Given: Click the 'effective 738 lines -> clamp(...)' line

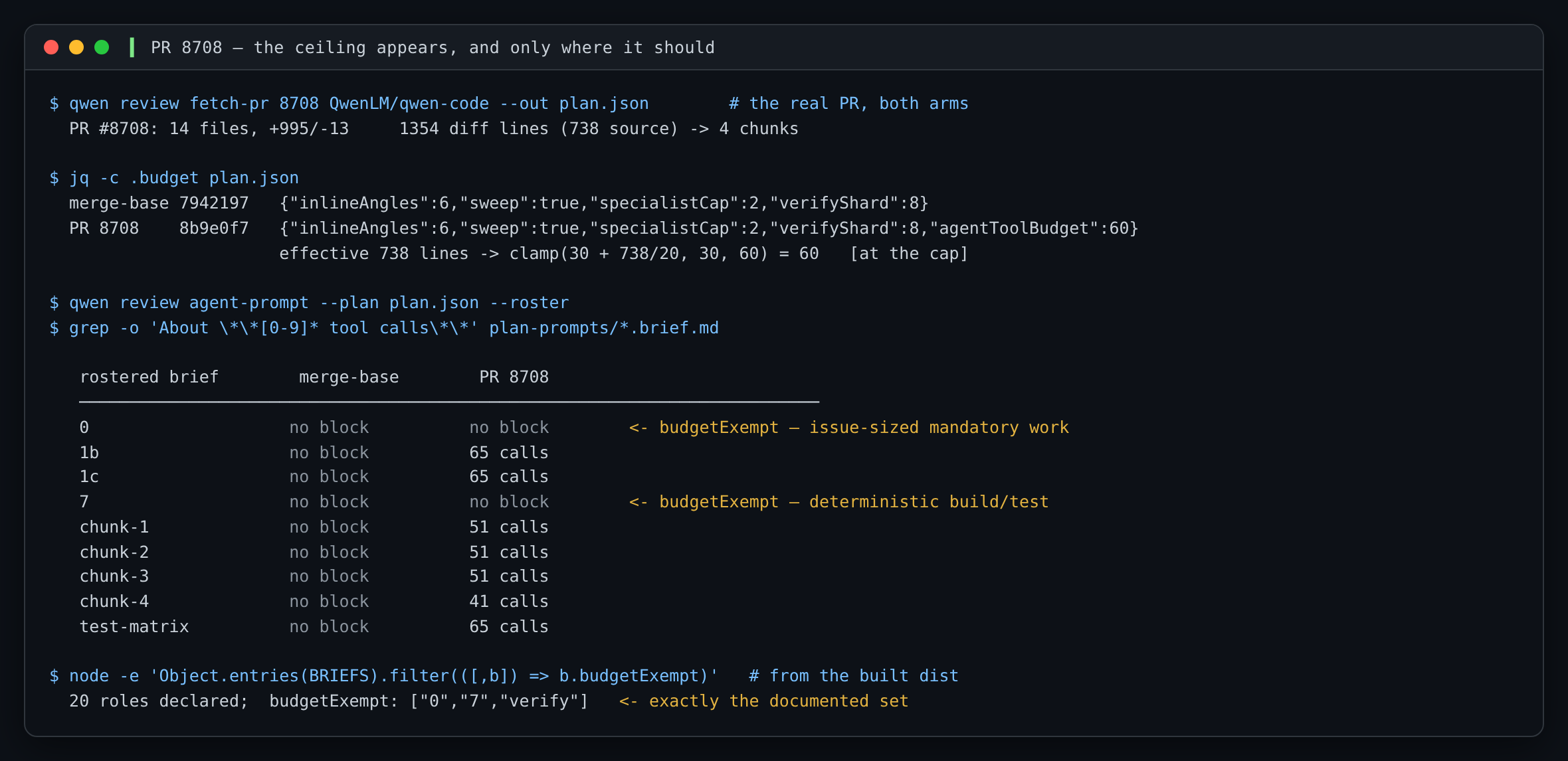Looking at the screenshot, I should tap(549, 254).
